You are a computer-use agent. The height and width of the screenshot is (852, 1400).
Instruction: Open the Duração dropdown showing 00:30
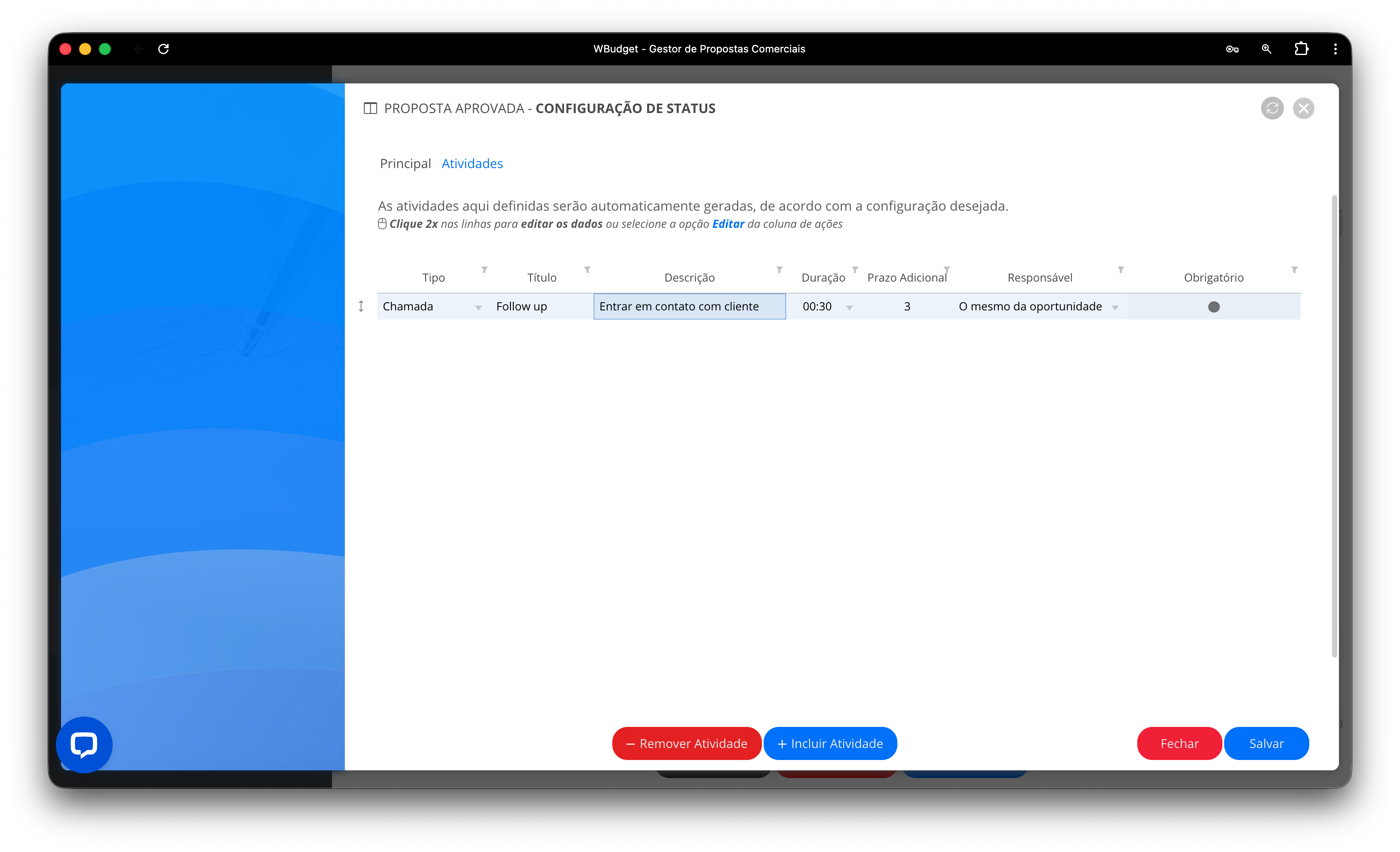coord(850,307)
